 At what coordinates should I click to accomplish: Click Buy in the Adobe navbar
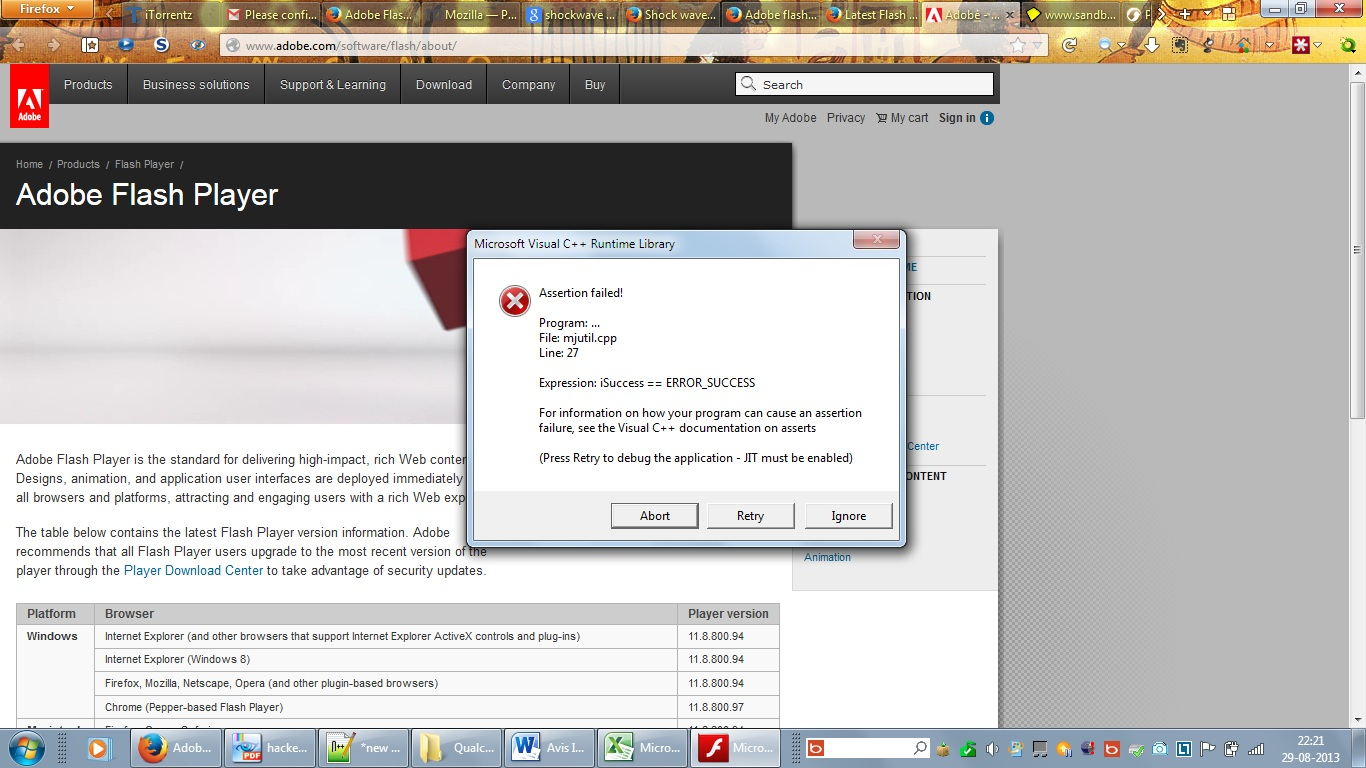[595, 85]
